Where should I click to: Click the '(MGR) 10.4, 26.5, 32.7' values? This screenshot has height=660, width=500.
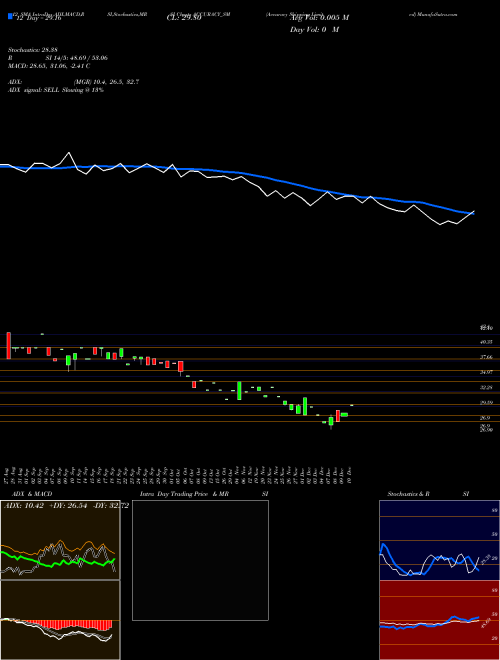click(x=106, y=82)
